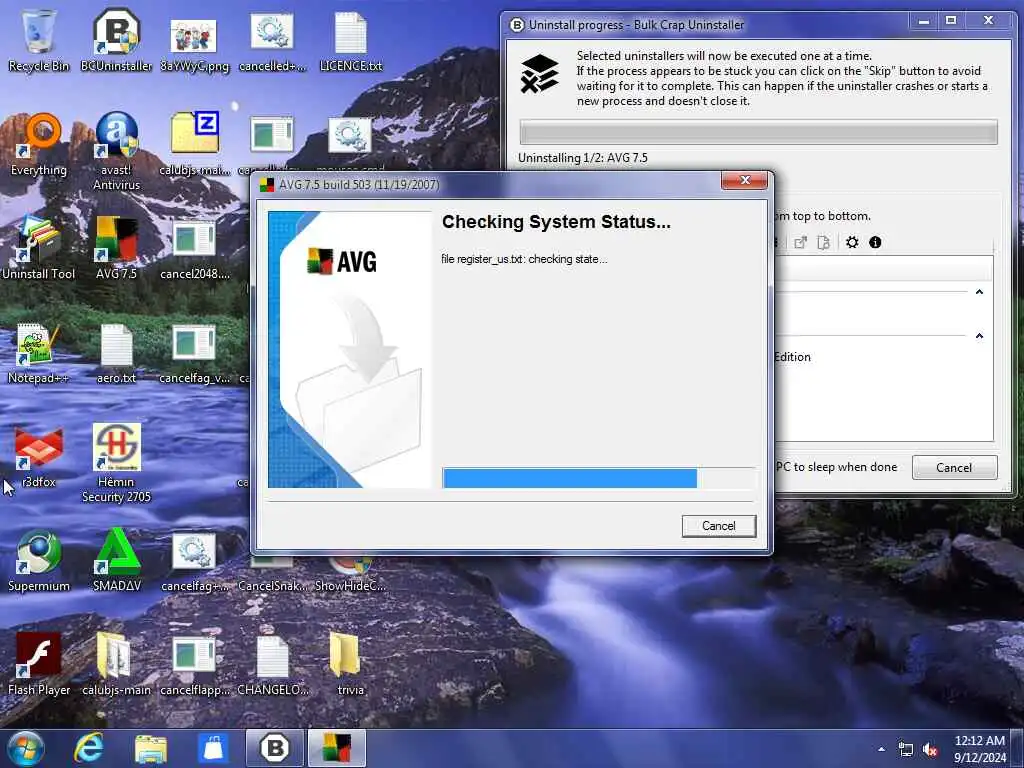Open Windows Explorer from the taskbar
Image resolution: width=1024 pixels, height=768 pixels.
151,748
